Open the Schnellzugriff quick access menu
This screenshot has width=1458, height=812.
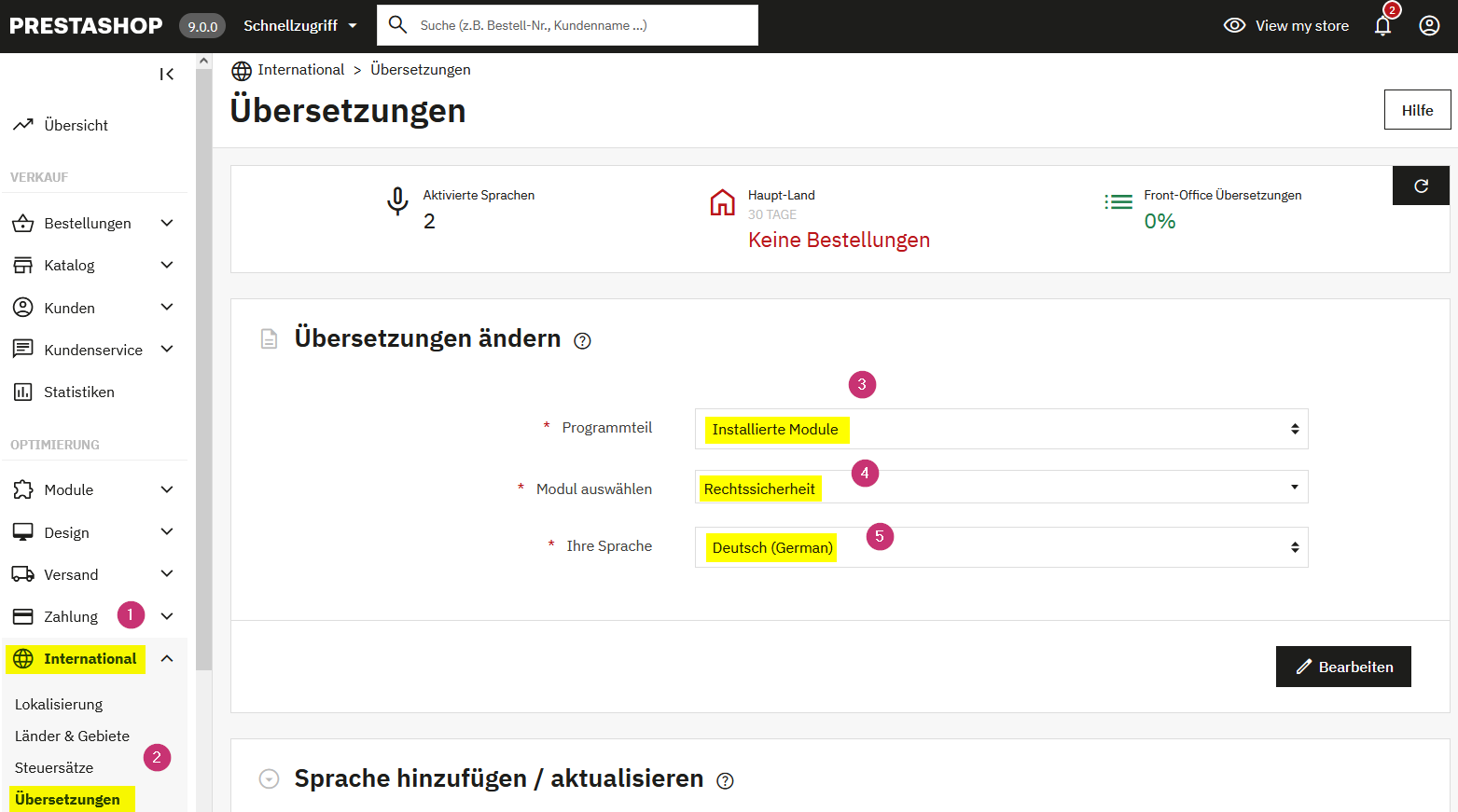[x=299, y=26]
